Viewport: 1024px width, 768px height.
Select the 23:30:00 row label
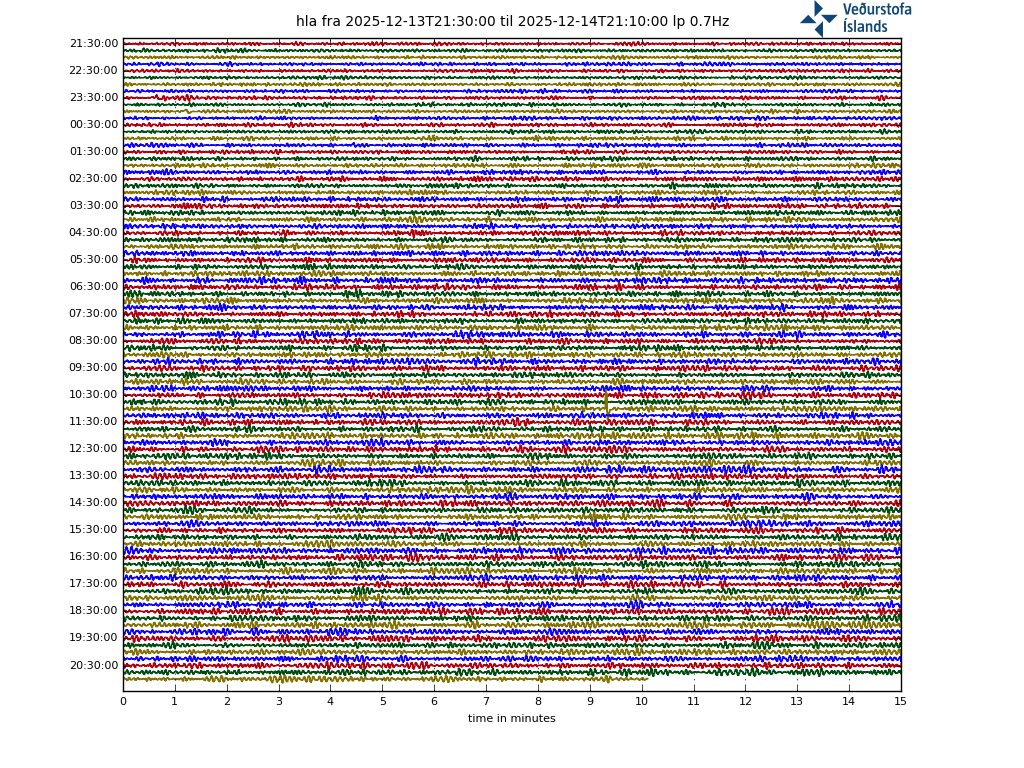[x=94, y=98]
